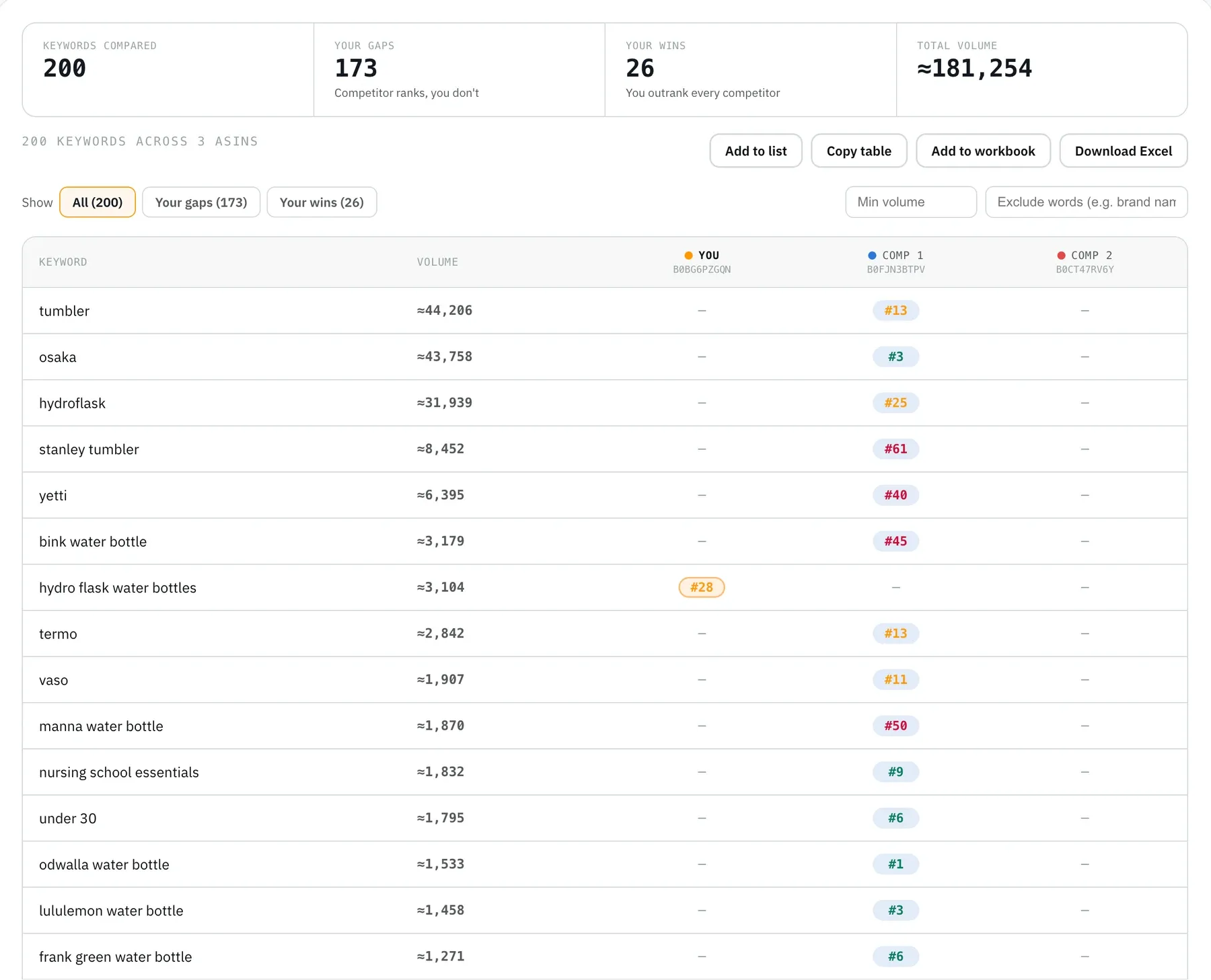Focus the Min volume field
Screen dimensions: 1211x980
coord(911,202)
